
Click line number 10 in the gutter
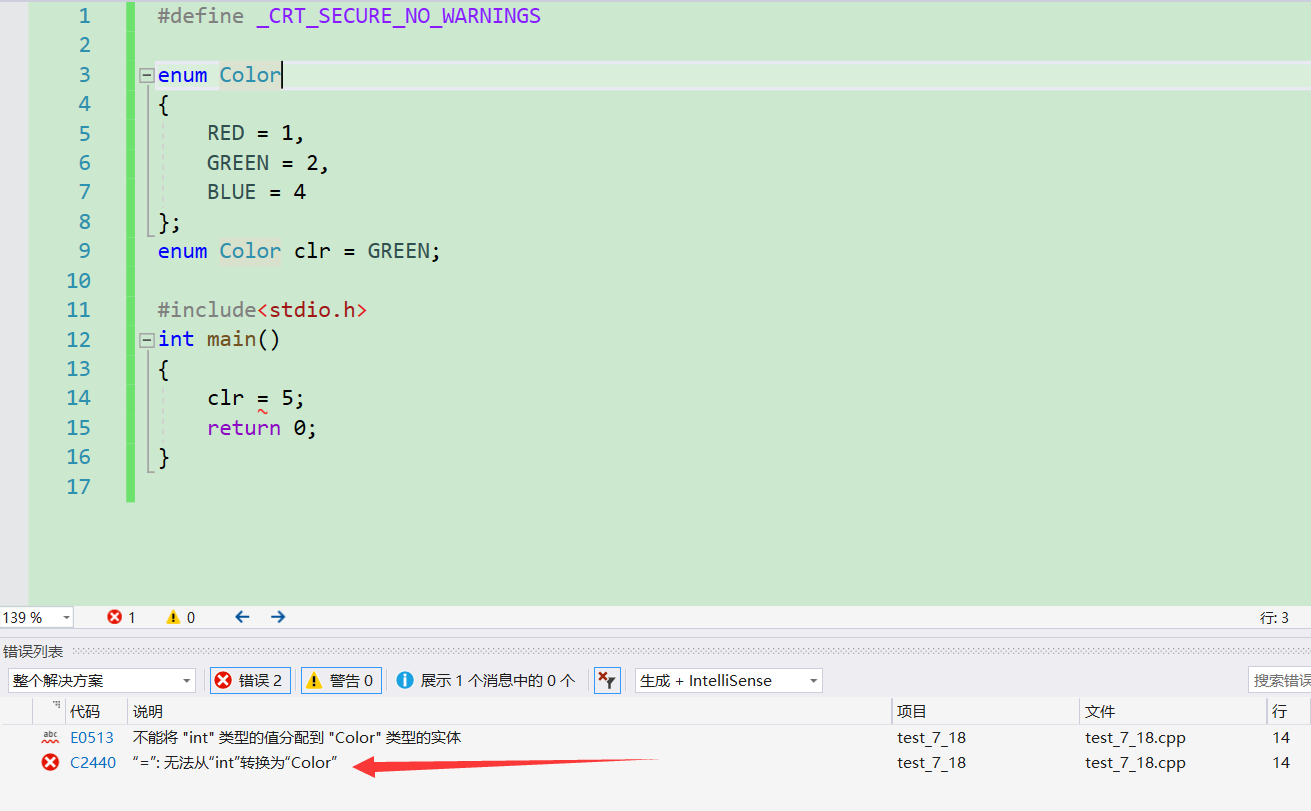click(x=78, y=281)
